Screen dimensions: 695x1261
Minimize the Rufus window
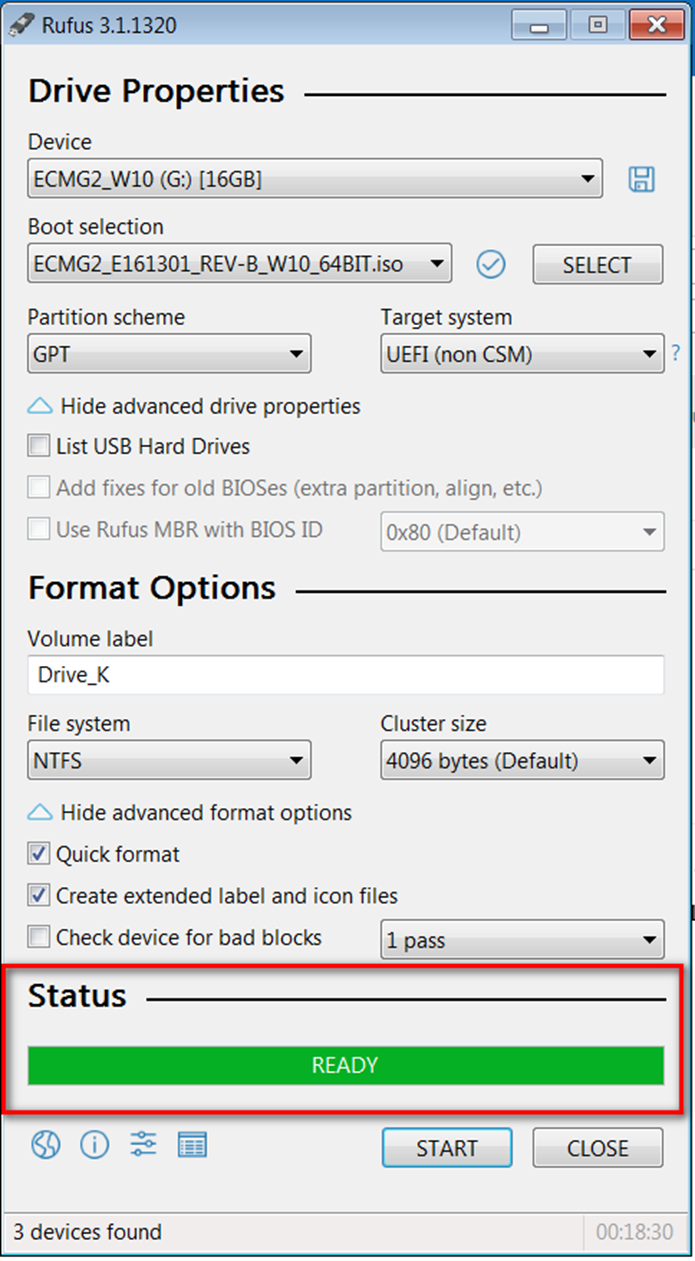tap(541, 25)
